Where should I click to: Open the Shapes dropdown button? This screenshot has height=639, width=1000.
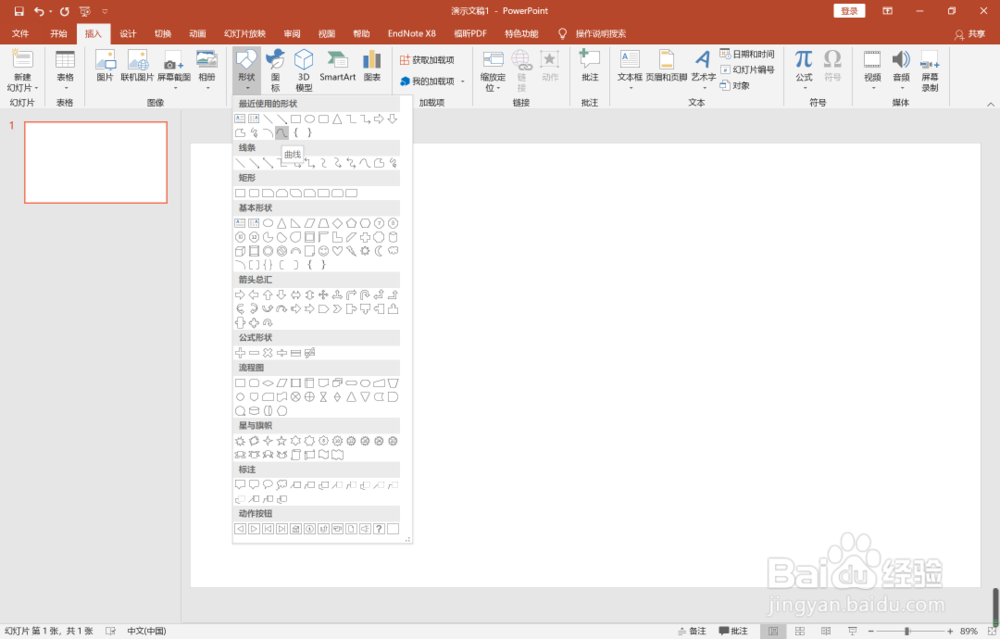[x=246, y=70]
